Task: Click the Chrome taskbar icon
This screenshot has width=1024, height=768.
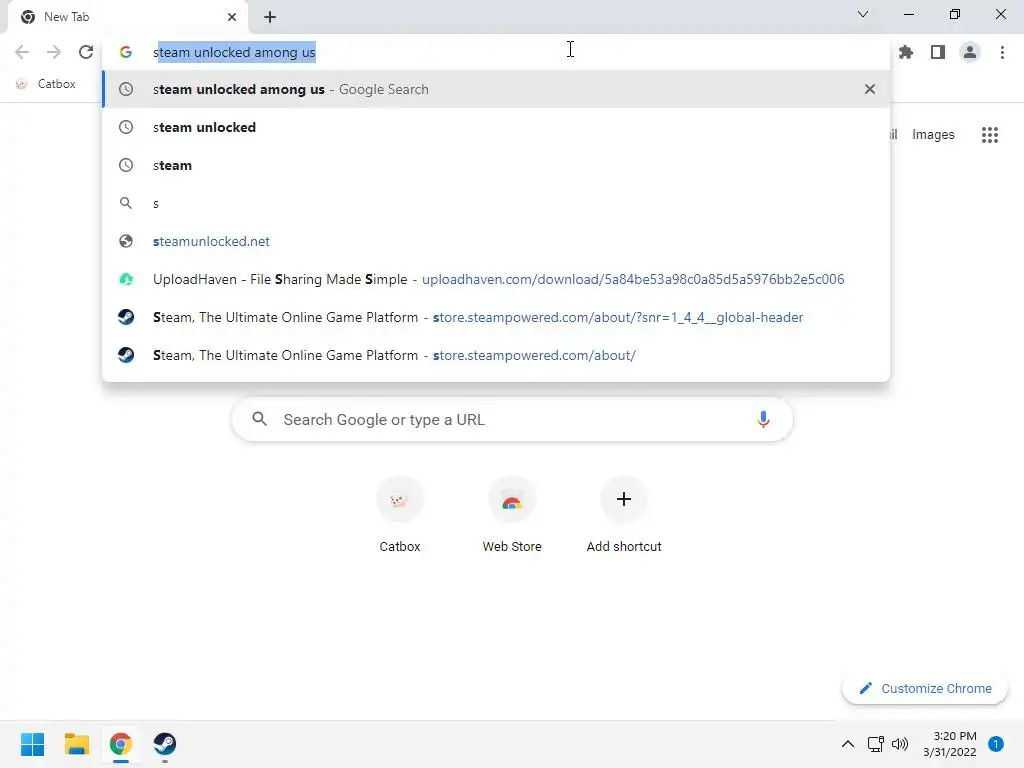Action: pyautogui.click(x=120, y=744)
